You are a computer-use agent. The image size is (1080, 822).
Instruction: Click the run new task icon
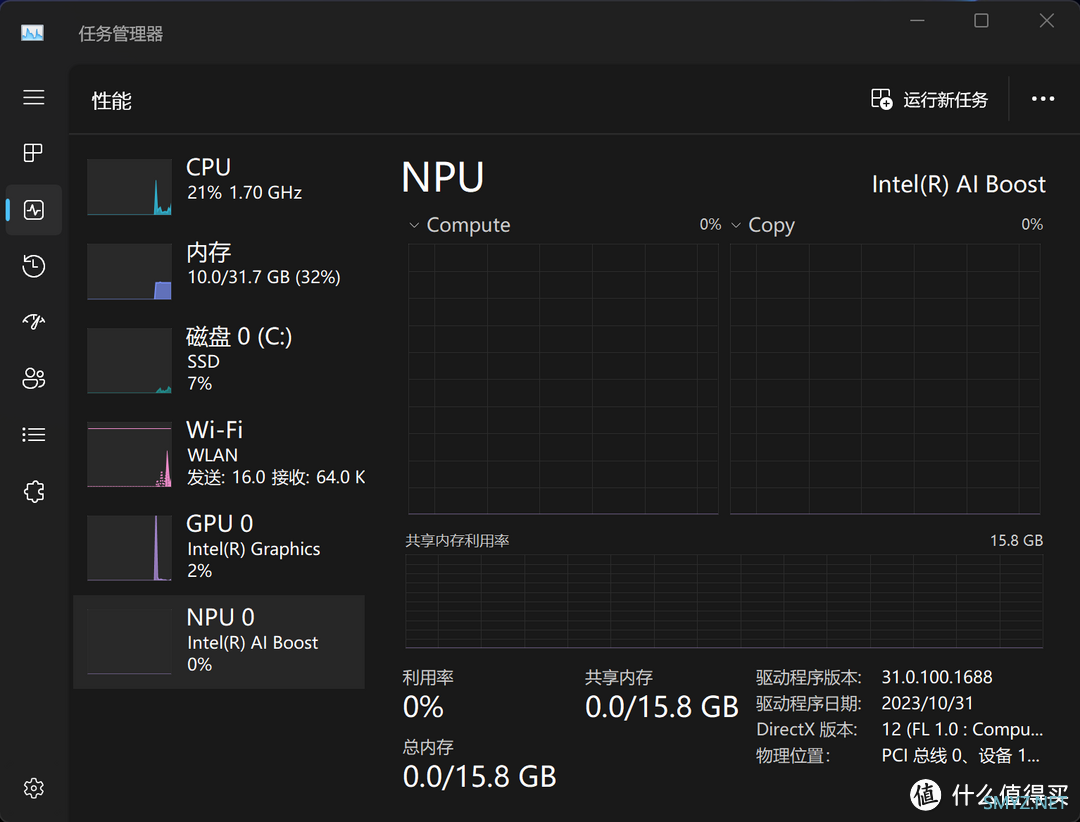coord(881,99)
